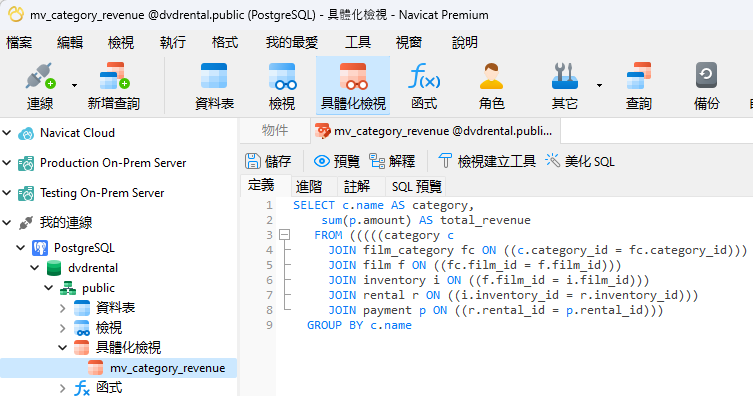Switch to the Objects (物件) tab
The width and height of the screenshot is (753, 396).
coord(275,131)
